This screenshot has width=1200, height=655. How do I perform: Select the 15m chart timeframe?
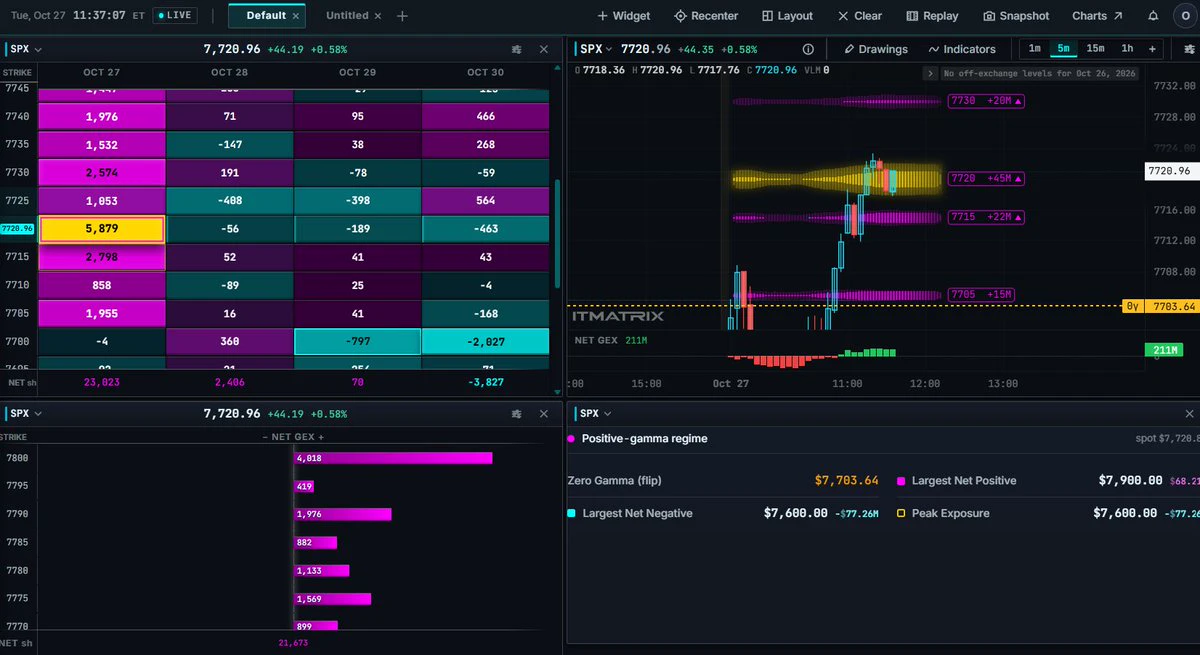tap(1095, 48)
